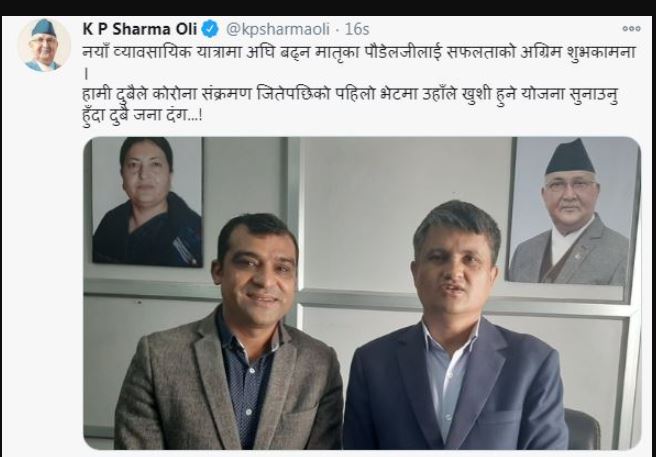656x457 pixels.
Task: Click the black bar above the tweet
Action: click(x=328, y=8)
